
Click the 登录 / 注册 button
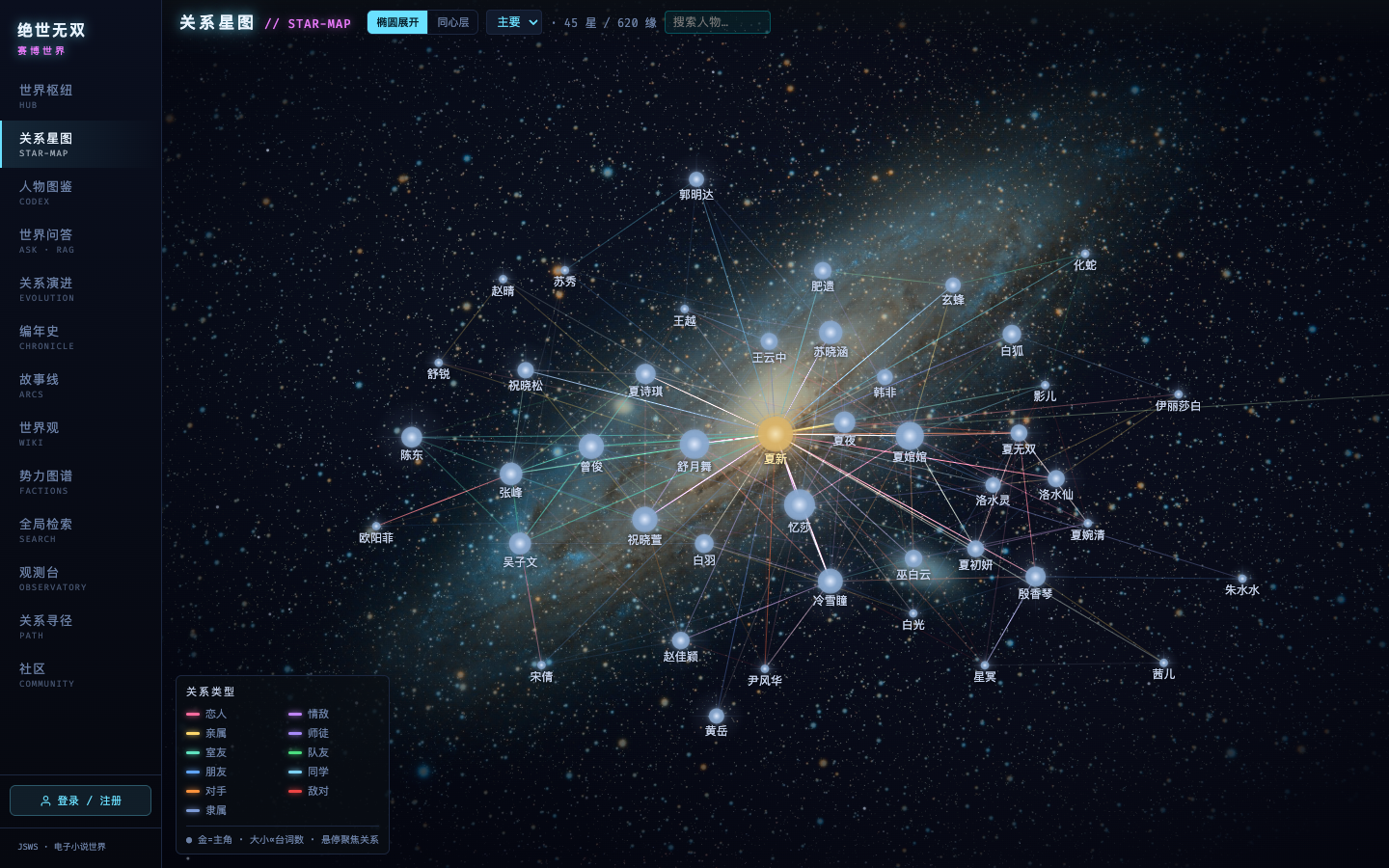(x=80, y=800)
